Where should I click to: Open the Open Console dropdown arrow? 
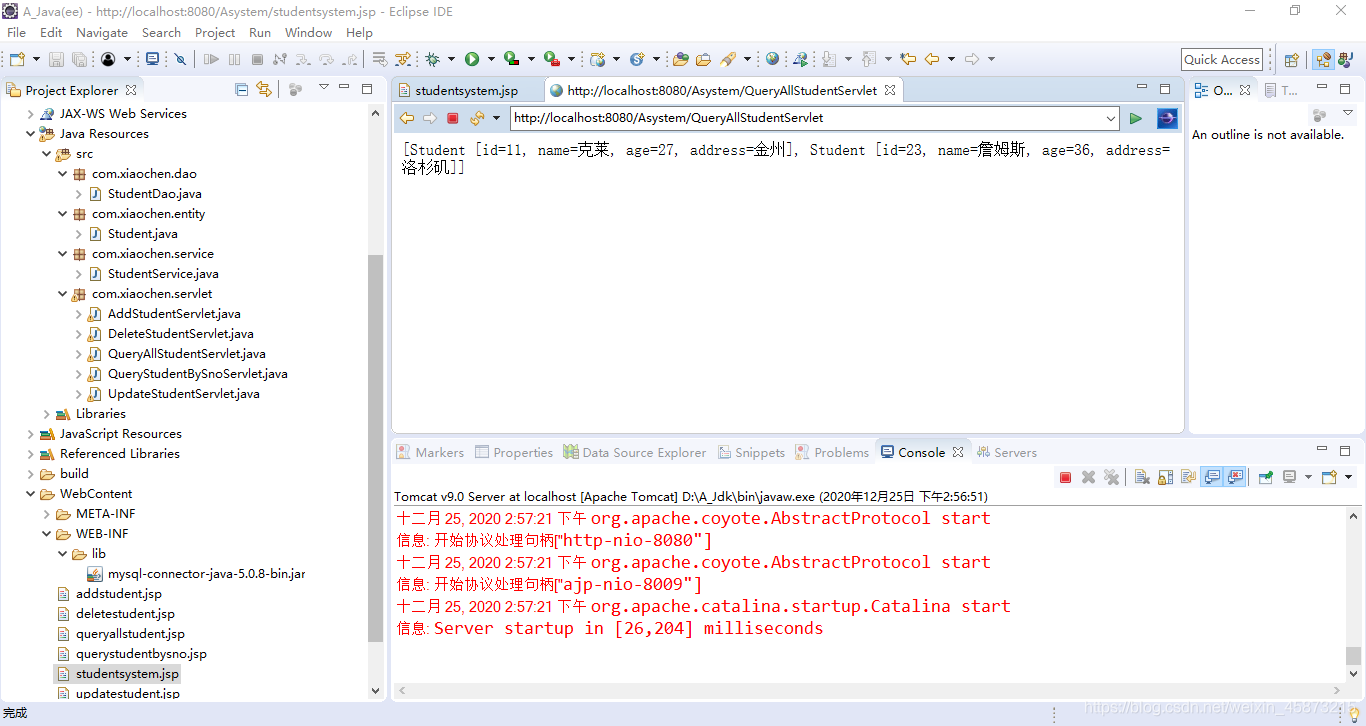coord(1348,478)
